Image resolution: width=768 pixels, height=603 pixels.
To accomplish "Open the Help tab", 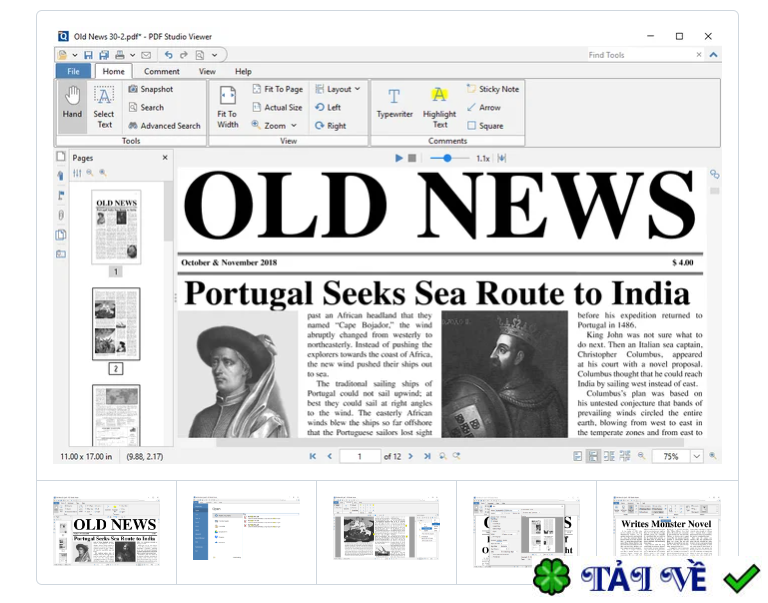I will click(243, 71).
